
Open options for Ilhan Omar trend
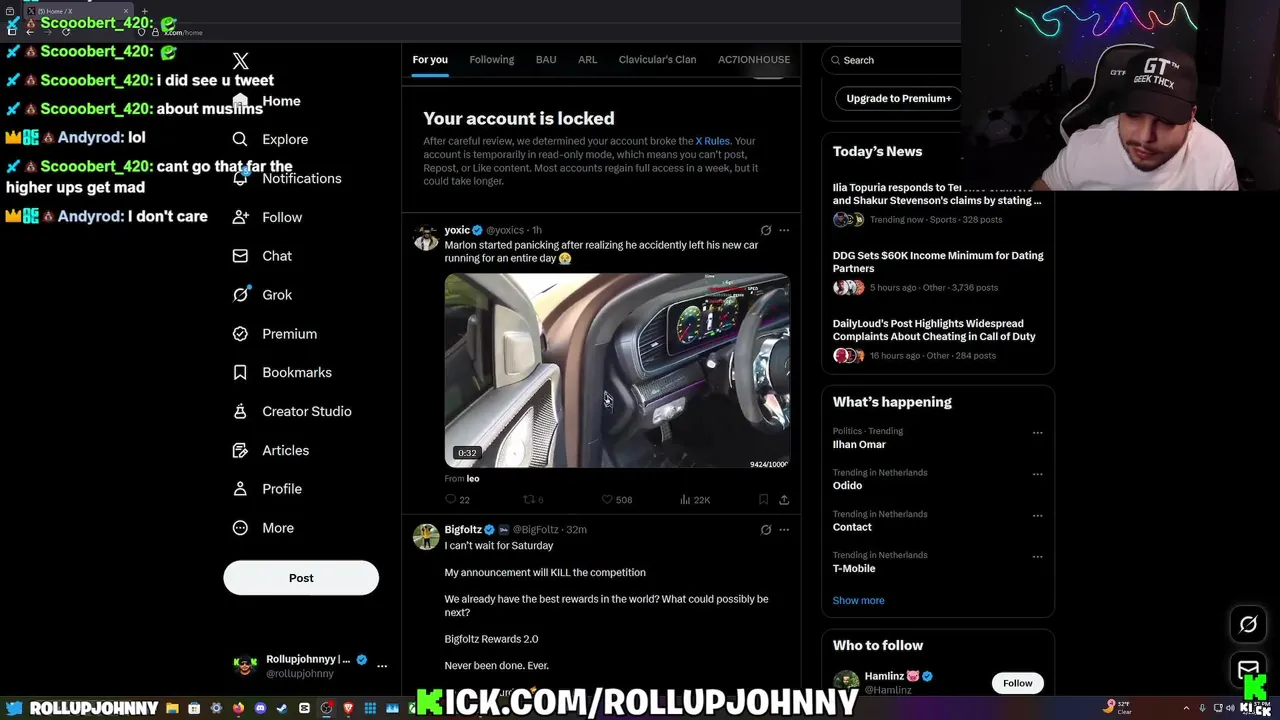(x=1037, y=433)
